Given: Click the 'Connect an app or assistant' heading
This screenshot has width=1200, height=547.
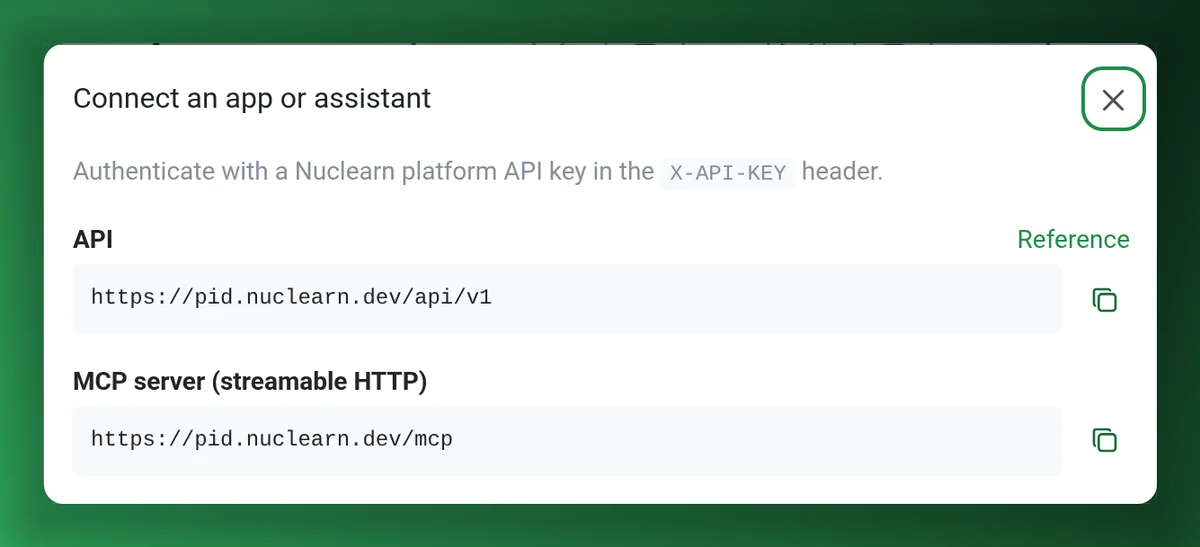Looking at the screenshot, I should tap(252, 99).
